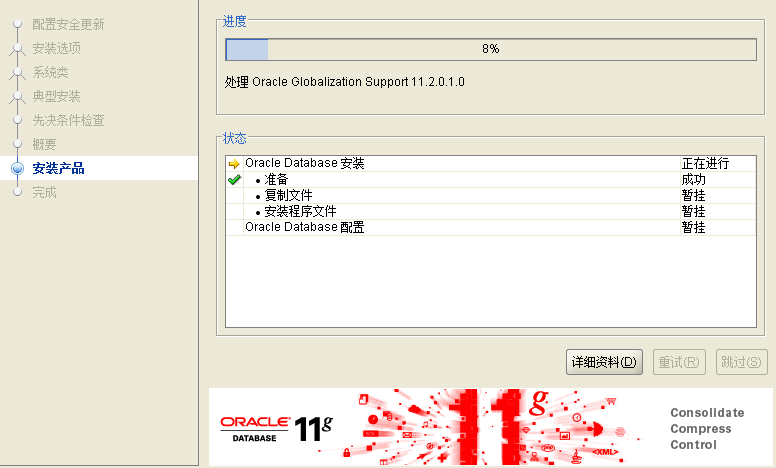The width and height of the screenshot is (776, 468).
Task: Click the blue bullet of 安装产品 step
Action: tap(18, 168)
